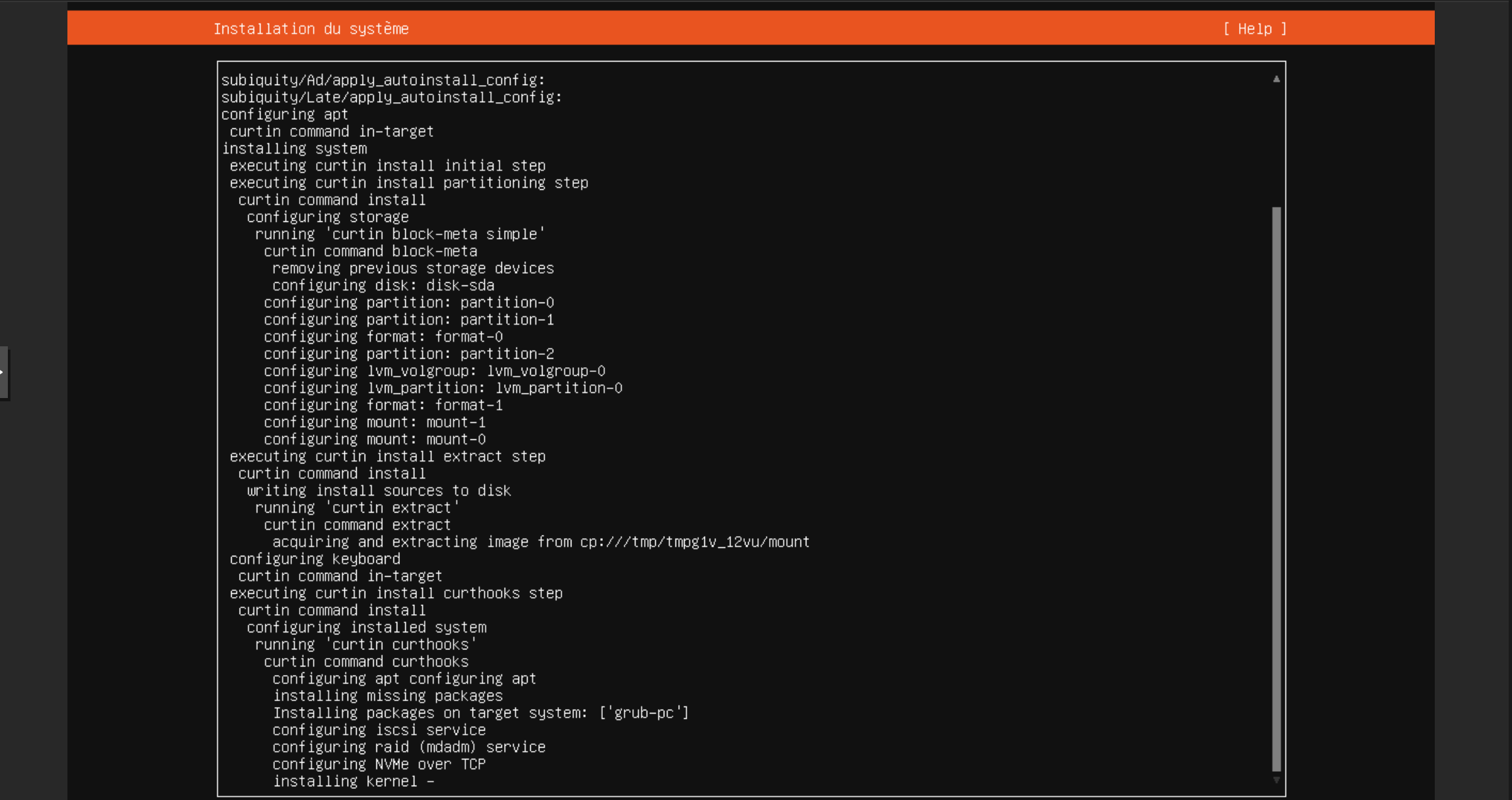Viewport: 1512px width, 800px height.
Task: Select 'configuring raid (mdadm) service' line
Action: point(408,747)
